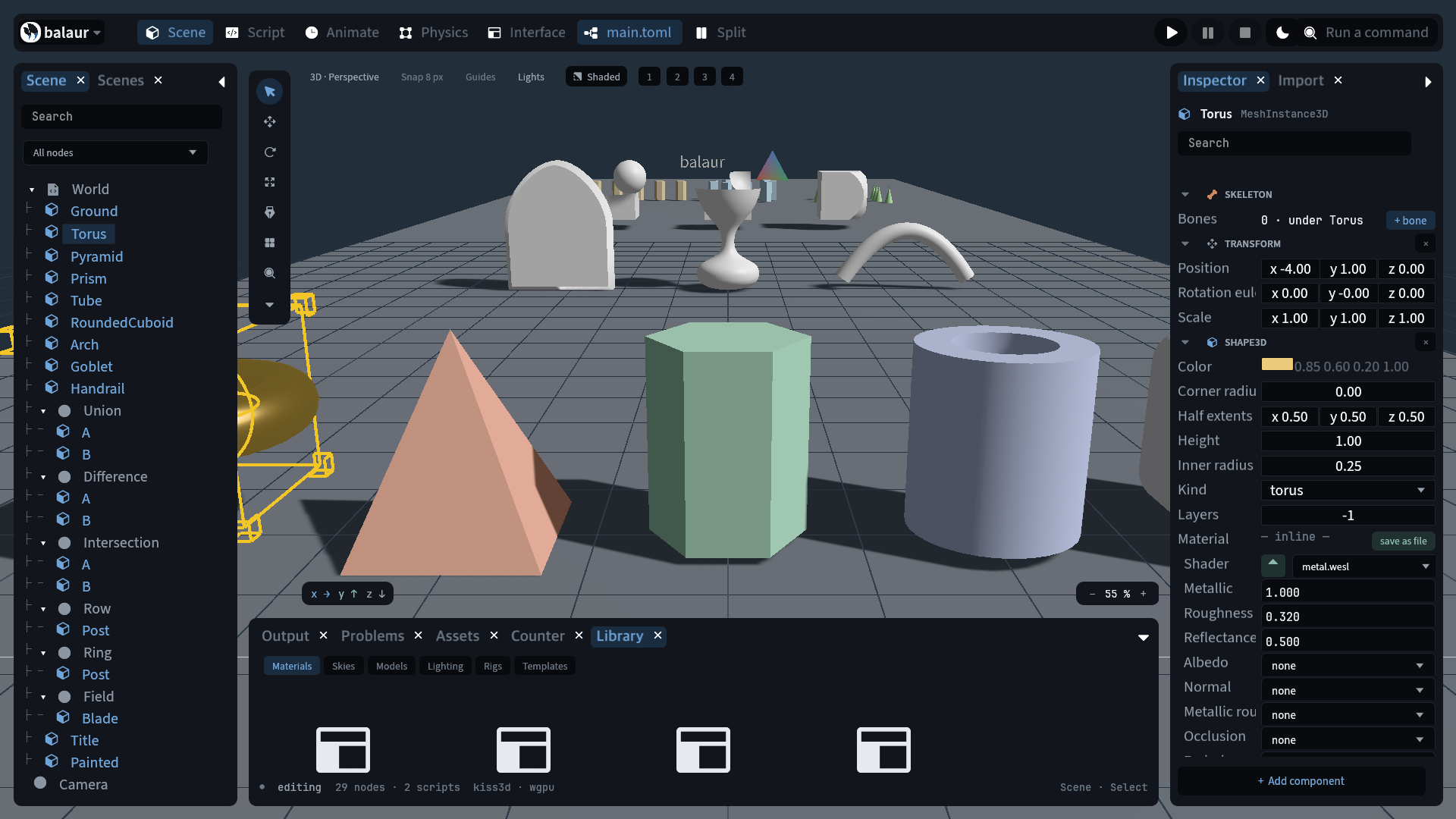Click the + bone button

tap(1410, 221)
